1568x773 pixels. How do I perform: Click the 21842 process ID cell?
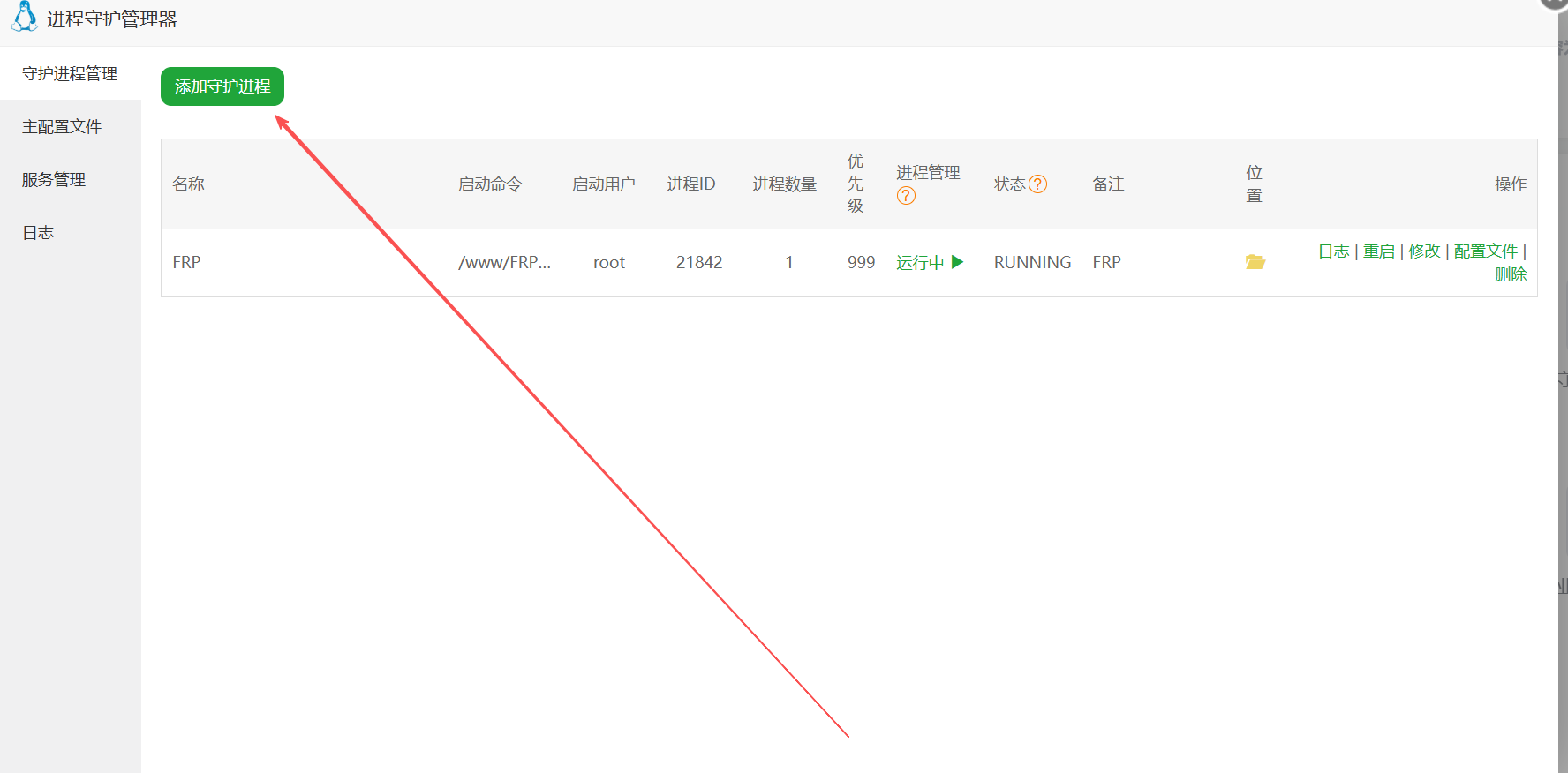pyautogui.click(x=699, y=262)
